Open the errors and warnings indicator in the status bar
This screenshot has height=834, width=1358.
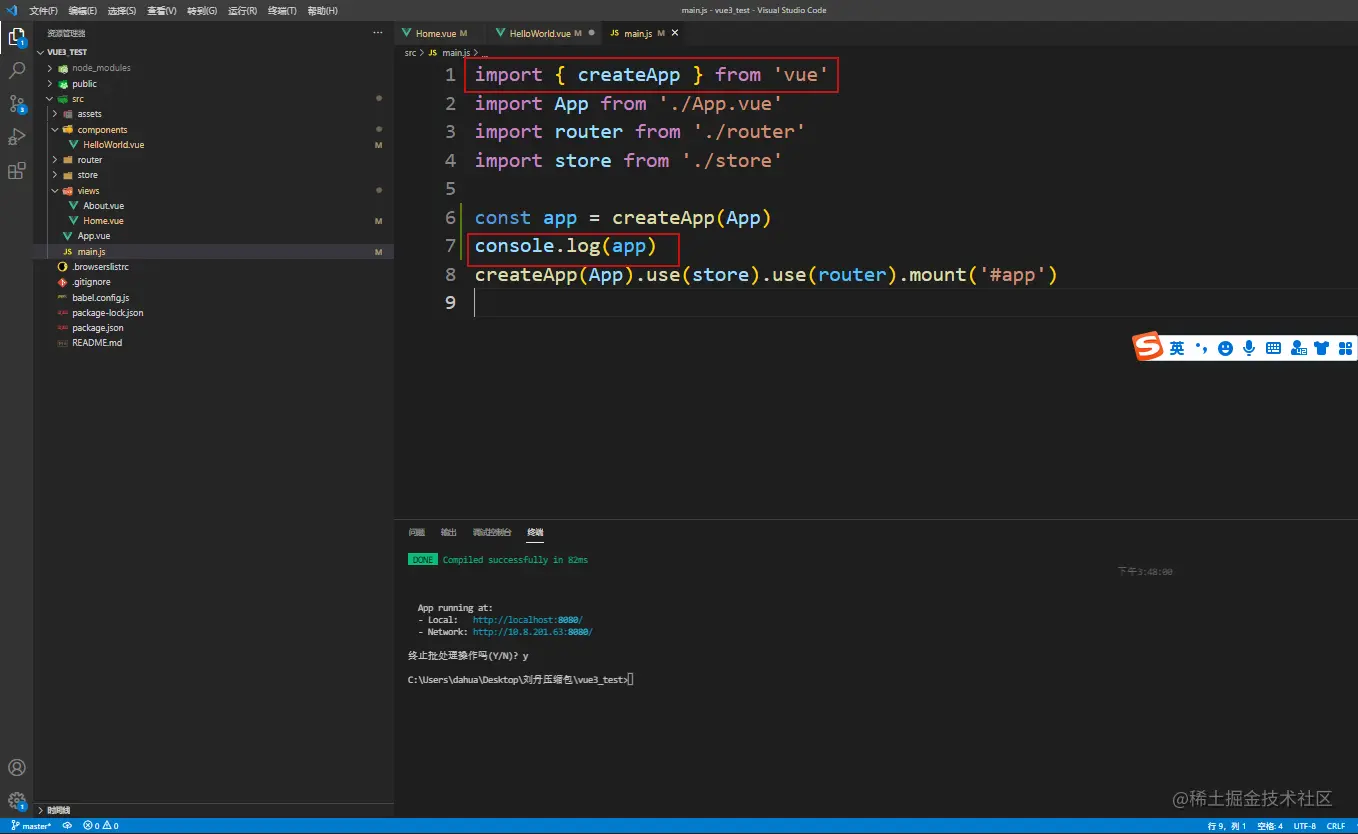pos(100,826)
